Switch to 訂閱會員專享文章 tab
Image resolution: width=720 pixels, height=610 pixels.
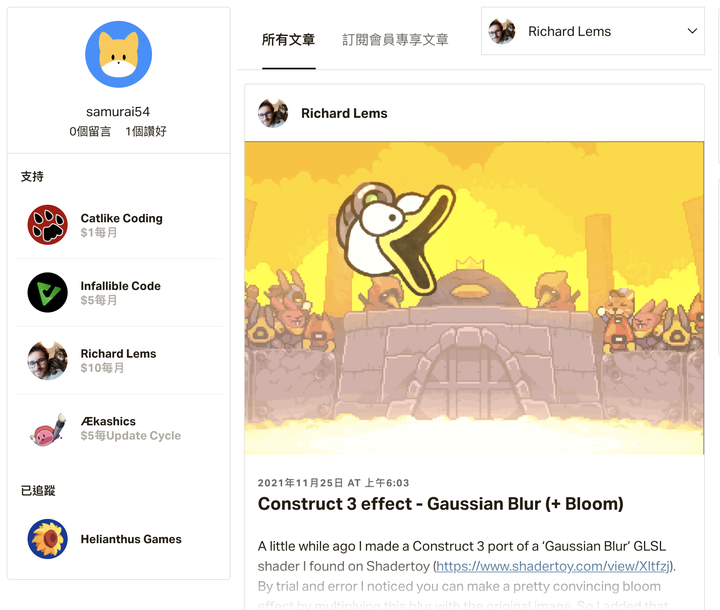(x=395, y=40)
